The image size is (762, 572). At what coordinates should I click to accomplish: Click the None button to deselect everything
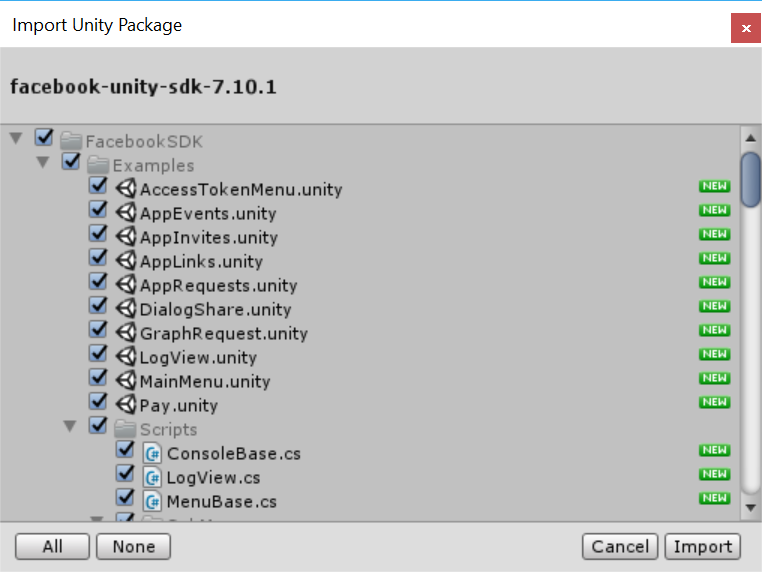(x=134, y=547)
